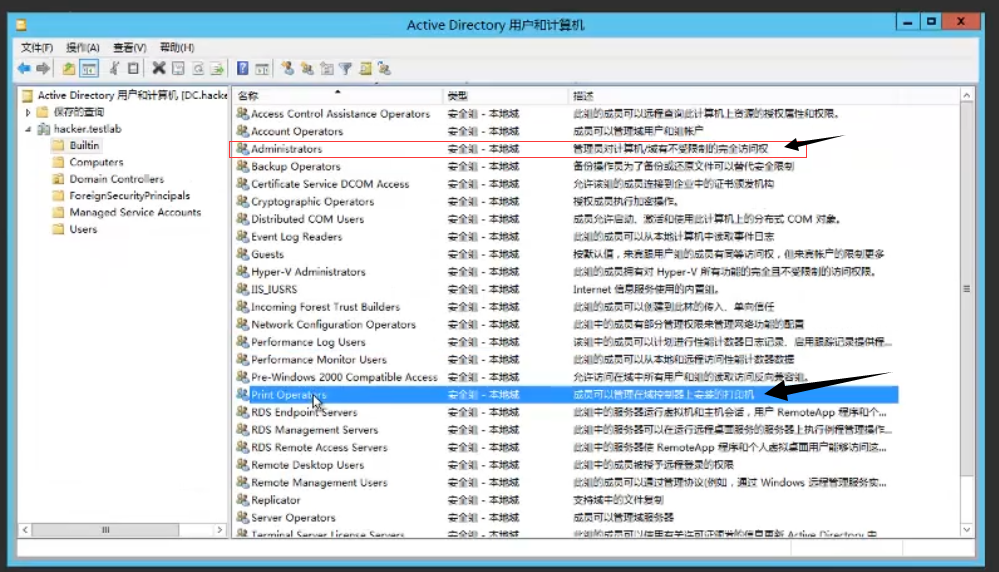Open filter options with the funnel icon
999x572 pixels.
tap(345, 68)
